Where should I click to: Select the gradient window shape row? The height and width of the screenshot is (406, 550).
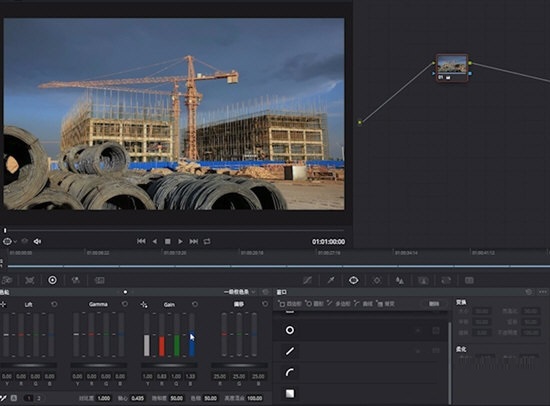(x=360, y=393)
